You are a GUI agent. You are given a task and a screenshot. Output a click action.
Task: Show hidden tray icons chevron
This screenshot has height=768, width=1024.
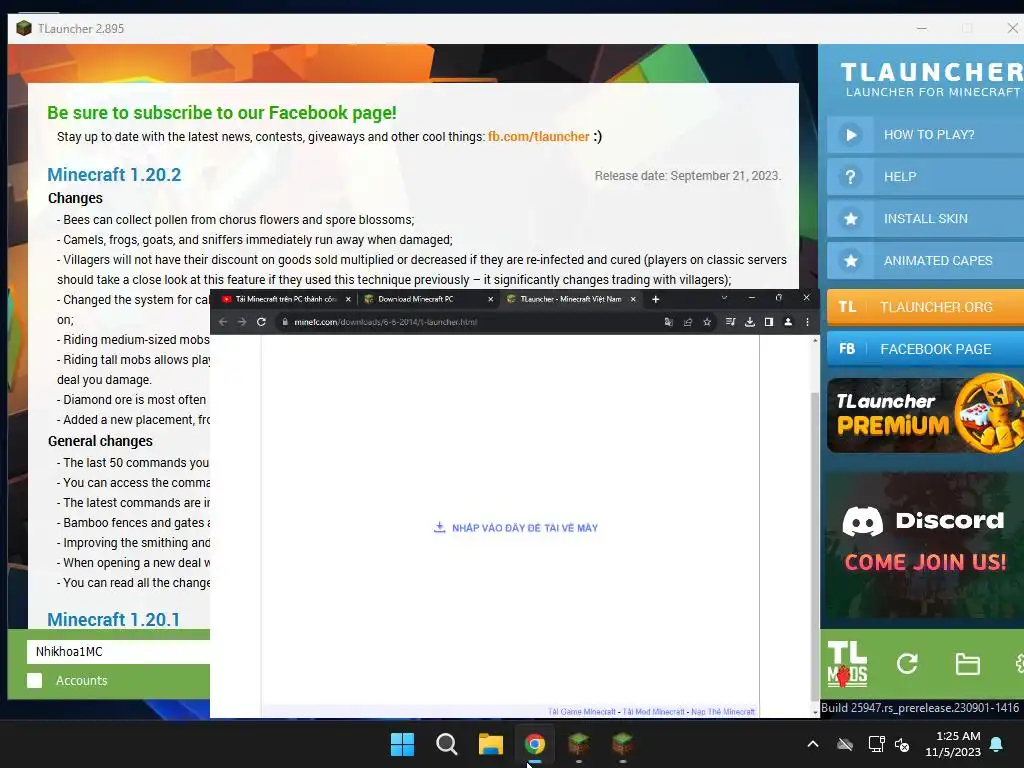[x=813, y=744]
